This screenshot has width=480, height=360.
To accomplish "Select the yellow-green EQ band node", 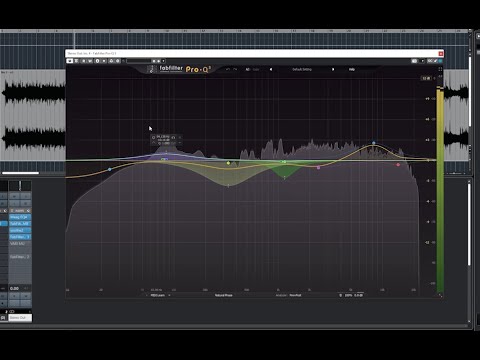I will (228, 163).
